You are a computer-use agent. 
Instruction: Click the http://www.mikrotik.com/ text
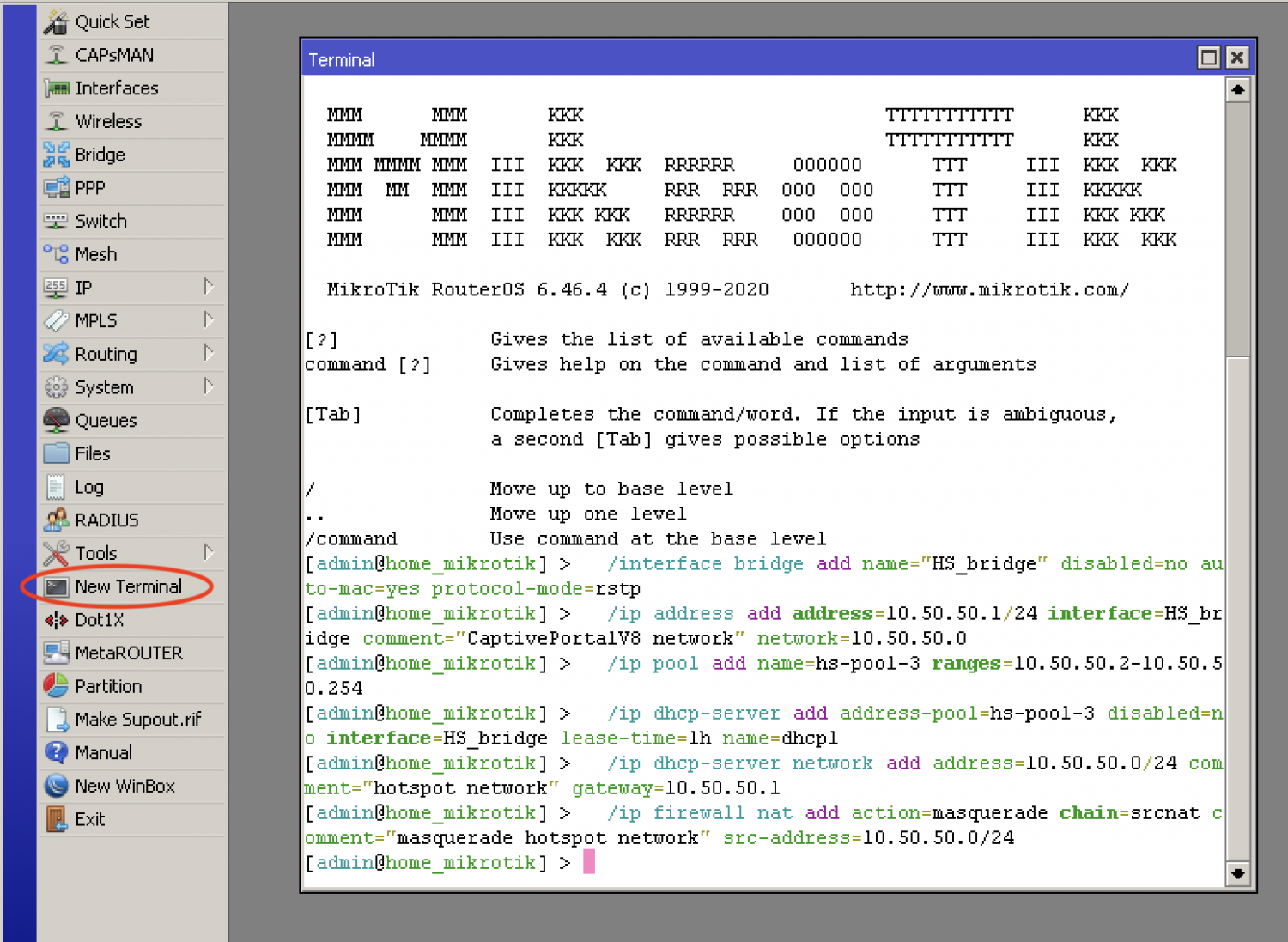point(989,290)
